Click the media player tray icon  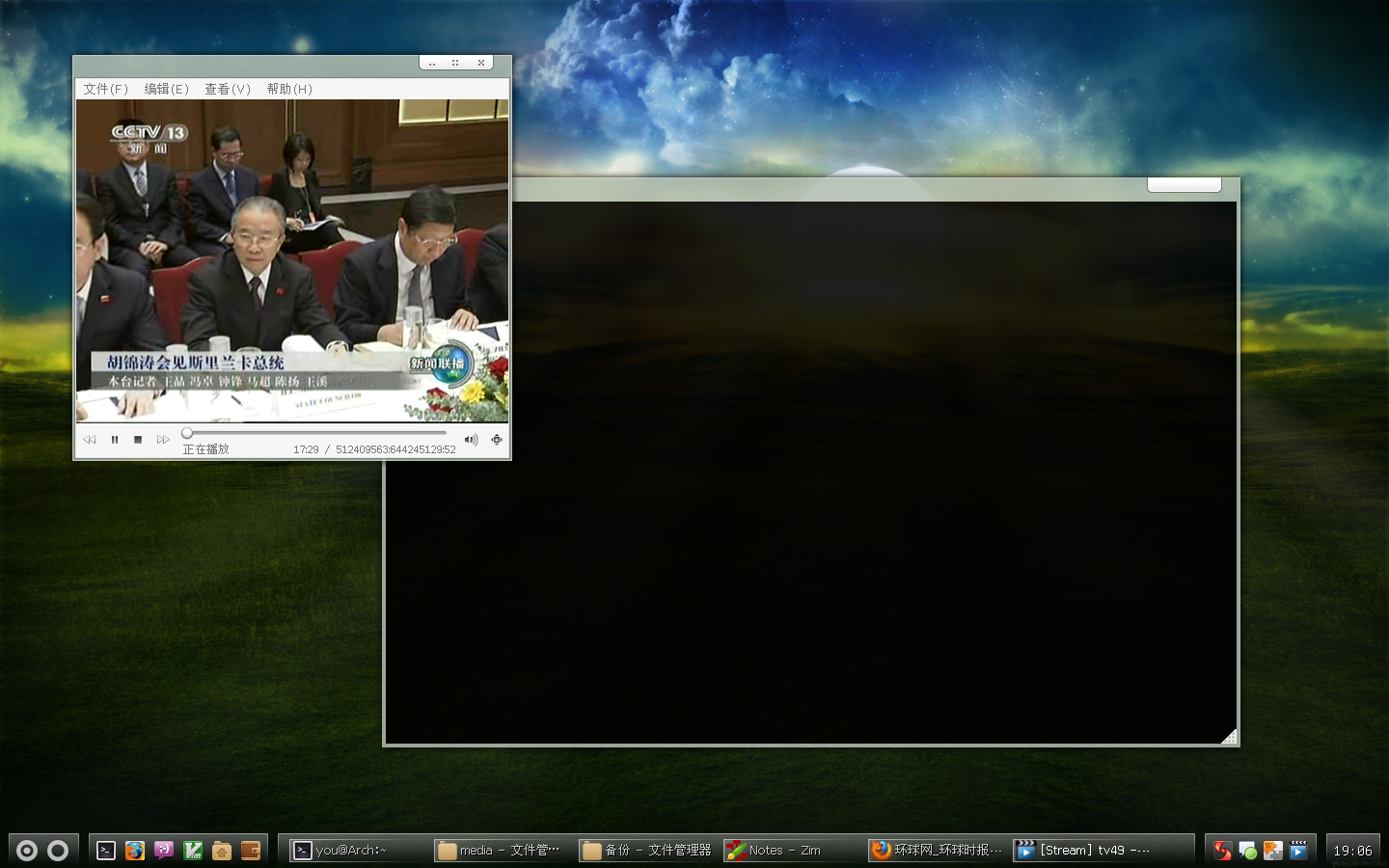click(x=1298, y=850)
